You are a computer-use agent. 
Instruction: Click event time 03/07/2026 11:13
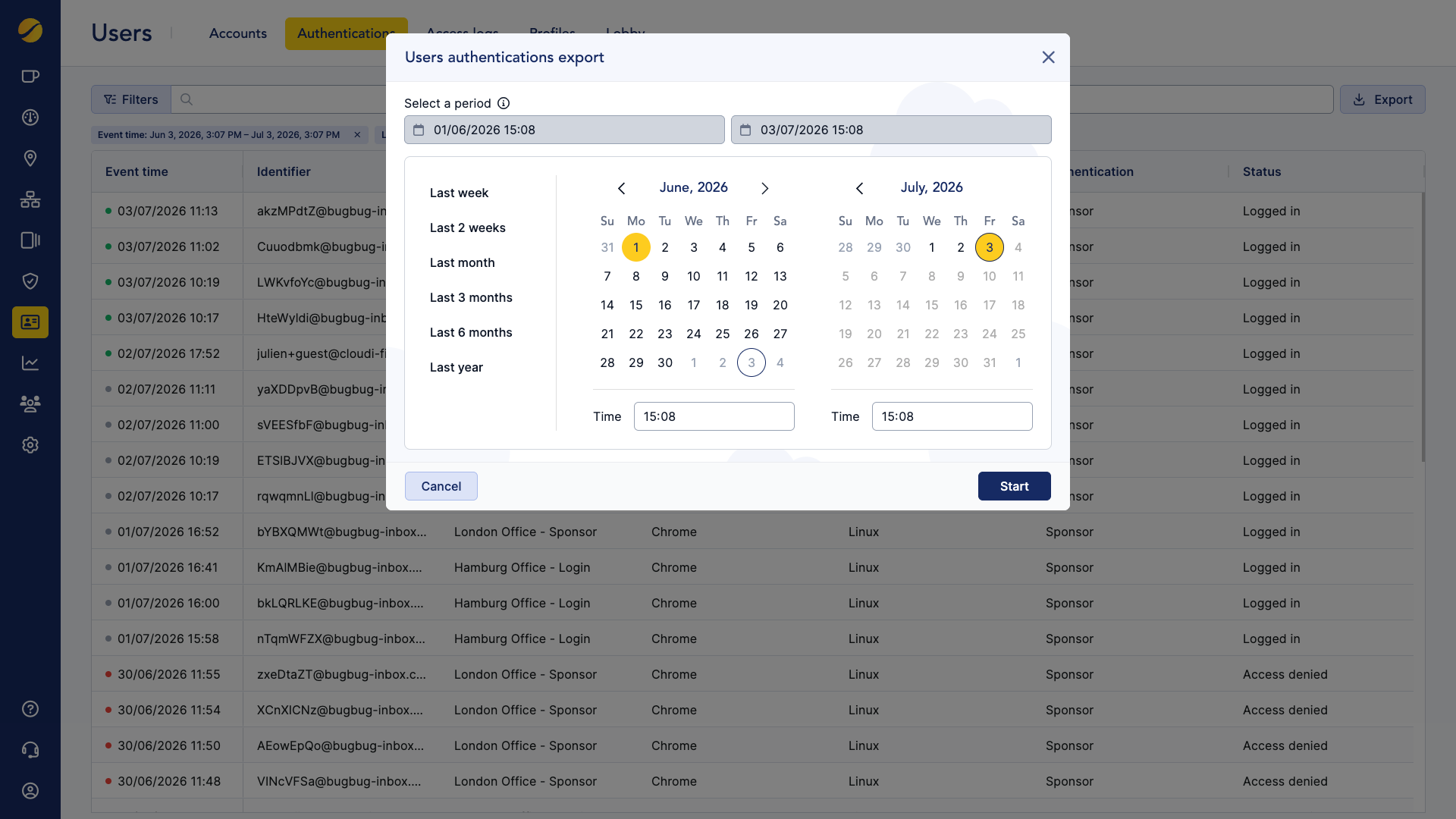pyautogui.click(x=168, y=211)
